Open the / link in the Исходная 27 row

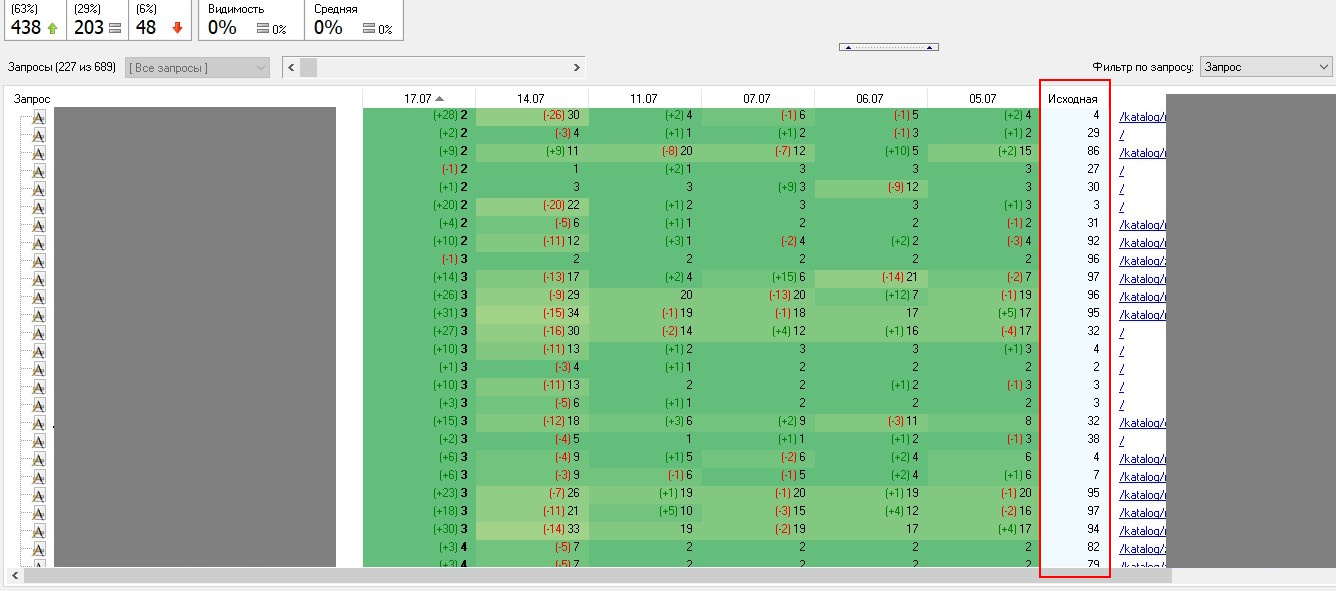[1123, 170]
